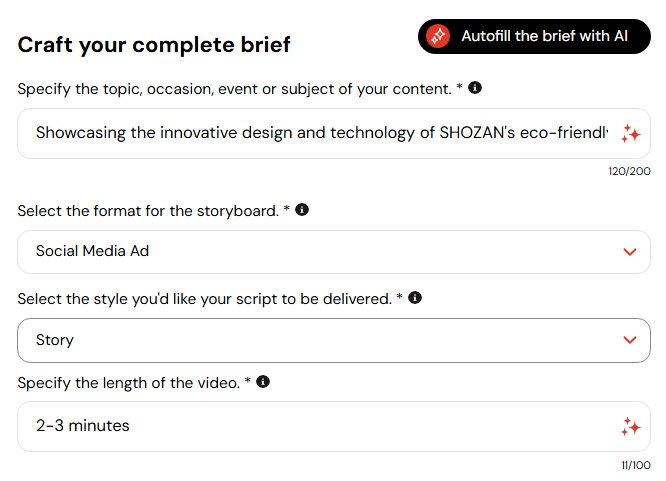This screenshot has width=666, height=481.
Task: Click the 120/200 character counter
Action: [x=629, y=171]
